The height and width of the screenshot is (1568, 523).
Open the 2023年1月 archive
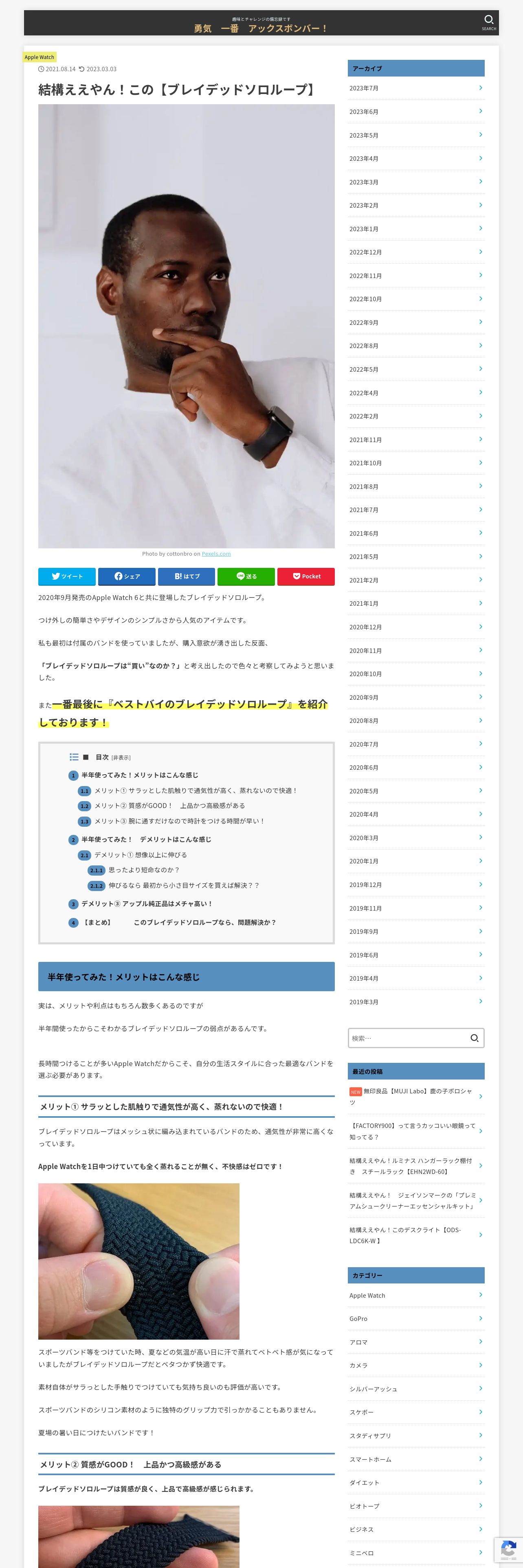tap(416, 229)
